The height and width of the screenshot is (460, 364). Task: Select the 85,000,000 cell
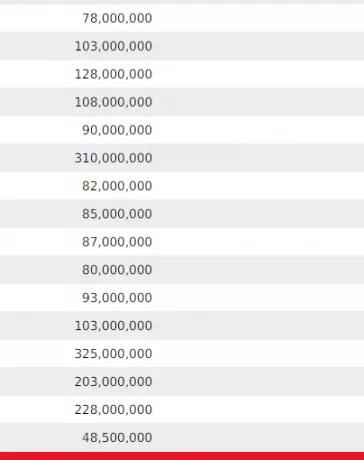[117, 214]
